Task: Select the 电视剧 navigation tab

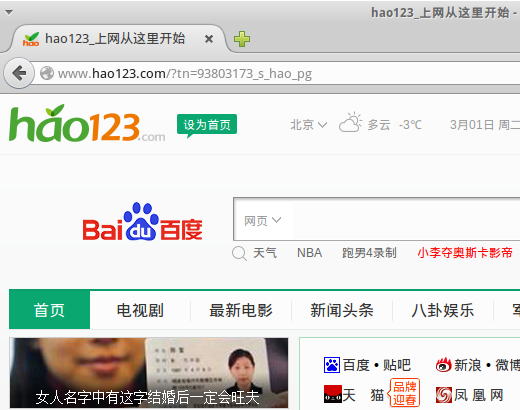Action: click(x=140, y=310)
